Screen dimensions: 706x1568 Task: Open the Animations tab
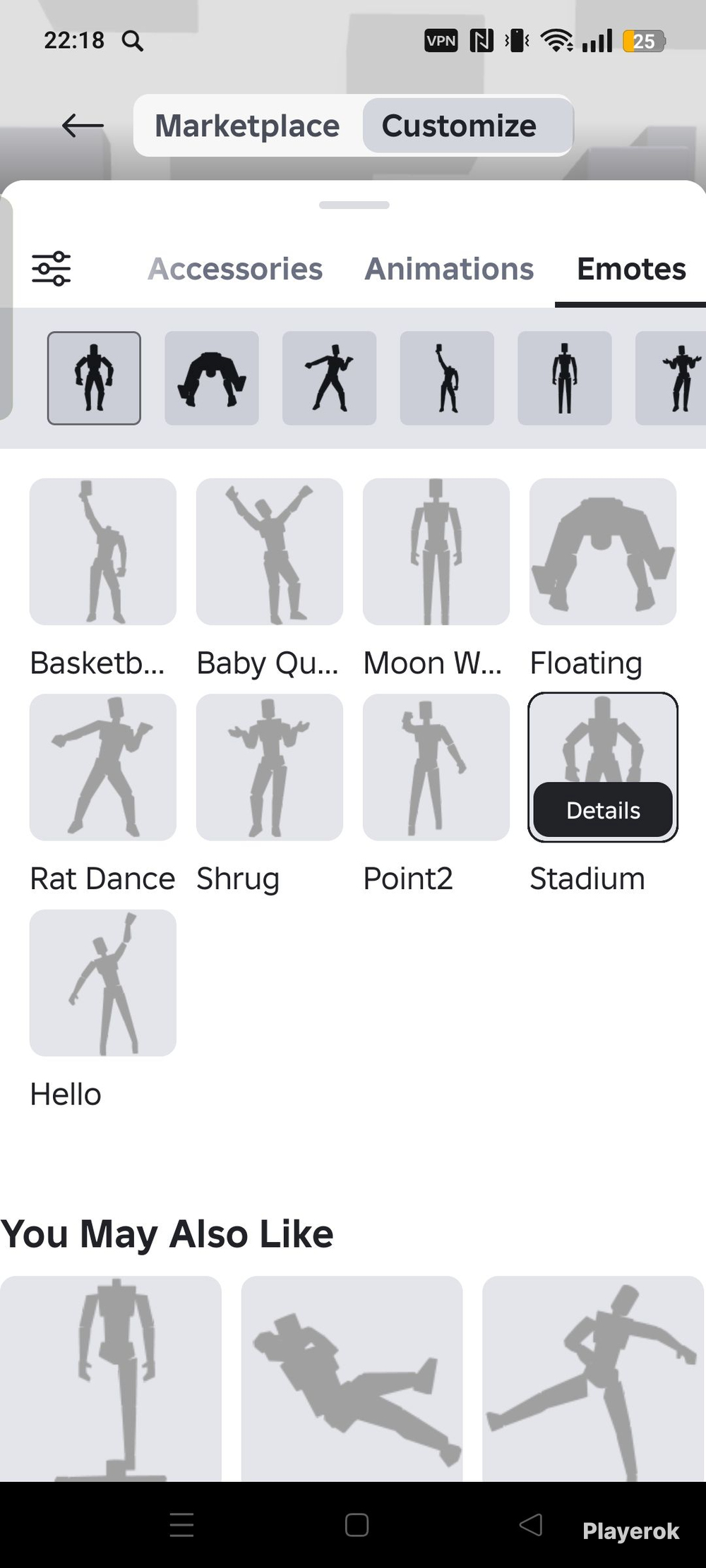point(449,269)
